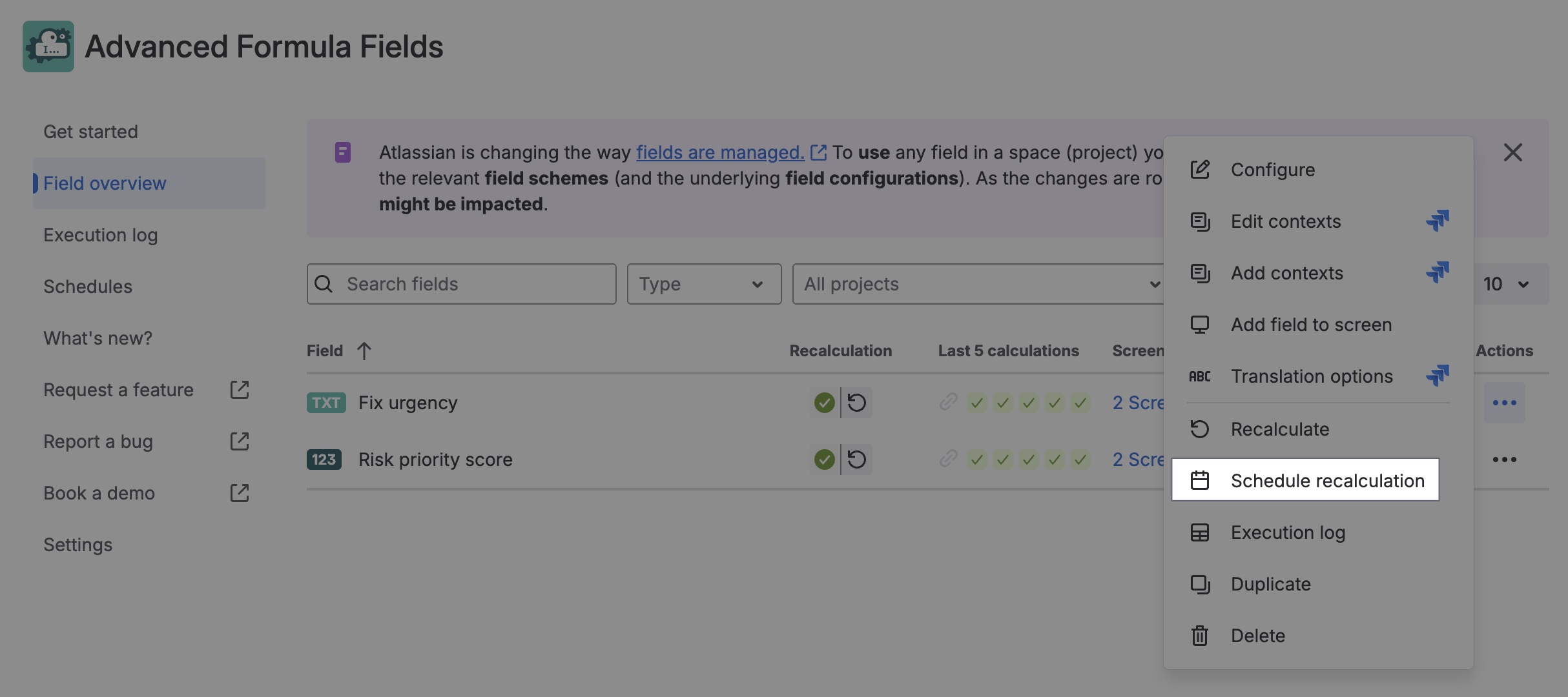Toggle the green recalculation status for Risk priority score
Image resolution: width=1568 pixels, height=697 pixels.
coord(824,460)
